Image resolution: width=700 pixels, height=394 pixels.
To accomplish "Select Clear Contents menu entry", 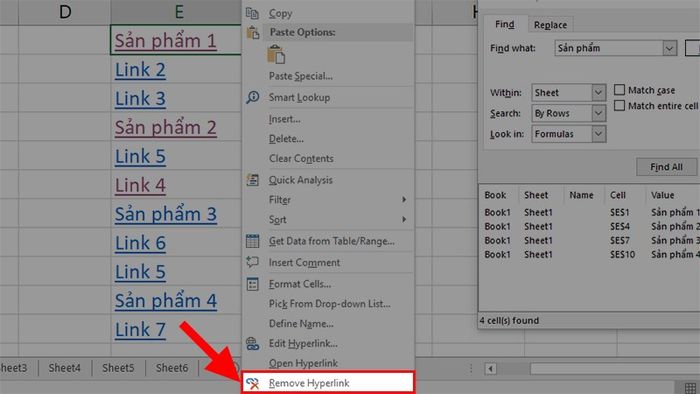I will [x=328, y=158].
